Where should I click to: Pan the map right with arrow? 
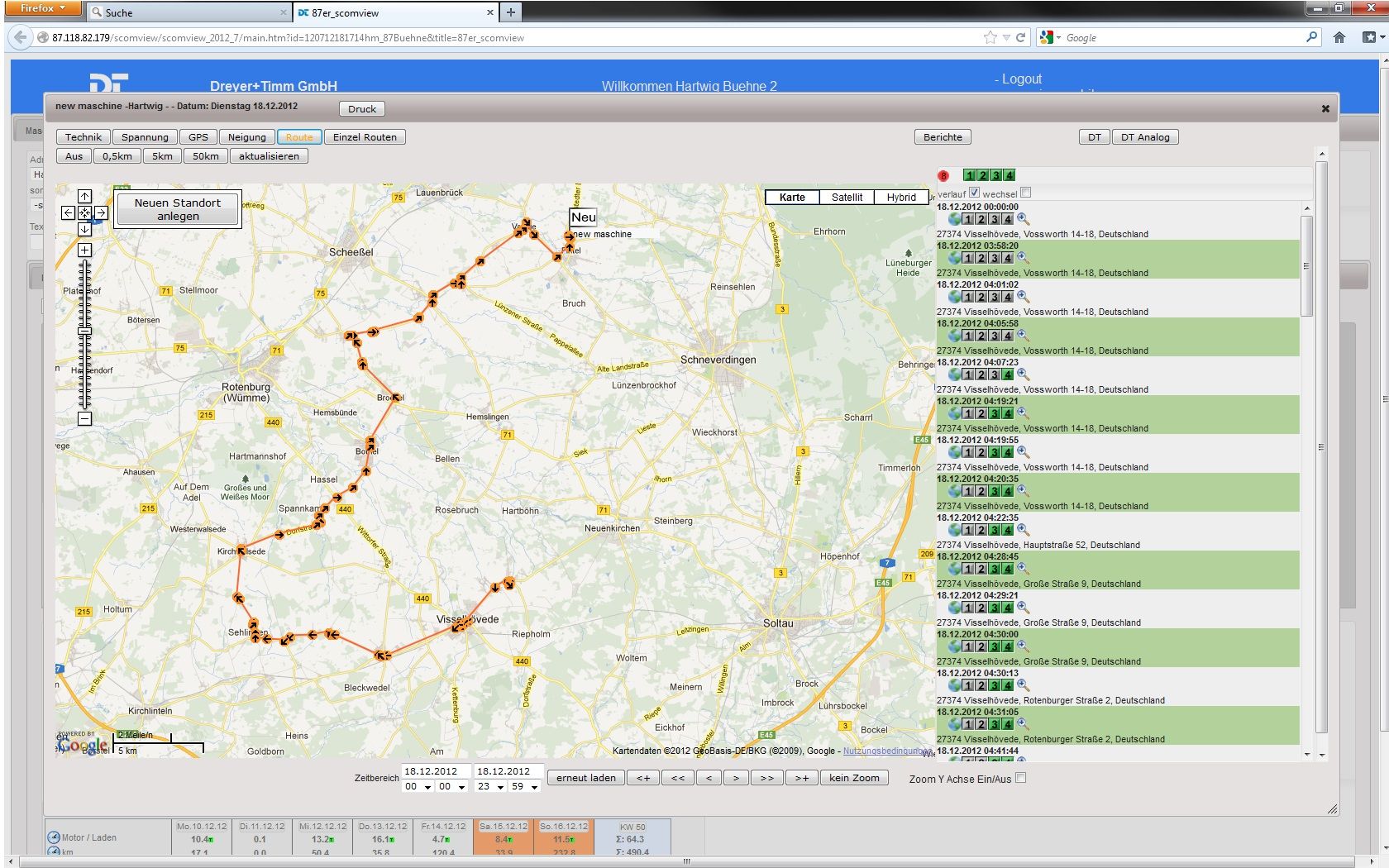(101, 213)
